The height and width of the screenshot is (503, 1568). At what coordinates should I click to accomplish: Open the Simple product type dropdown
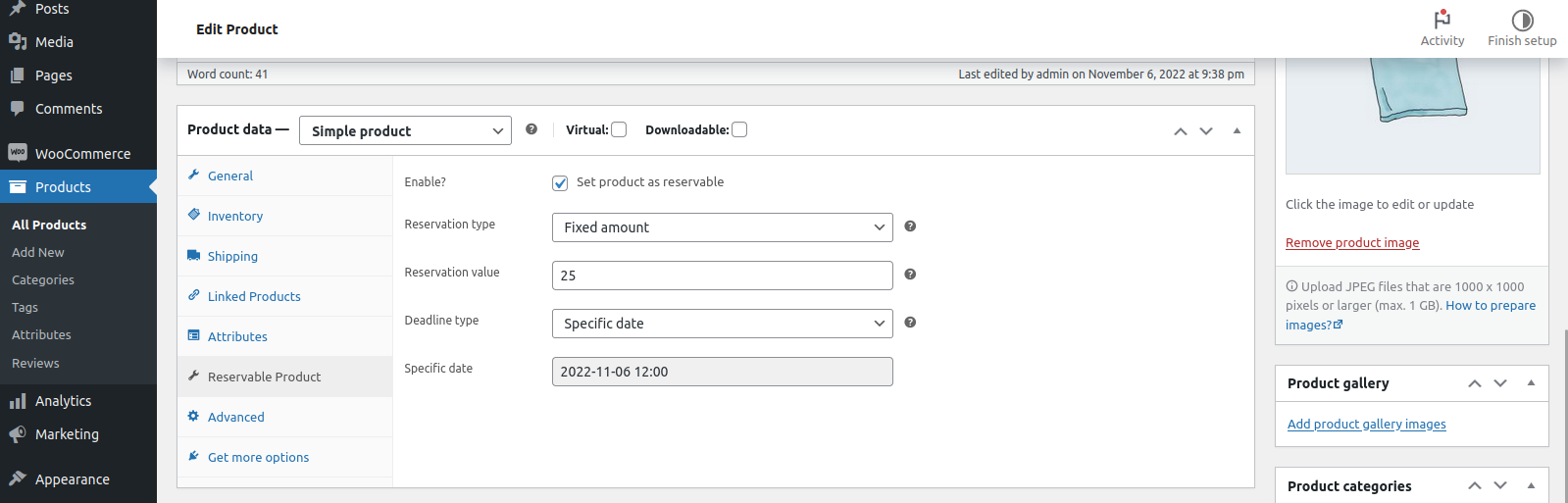[405, 130]
